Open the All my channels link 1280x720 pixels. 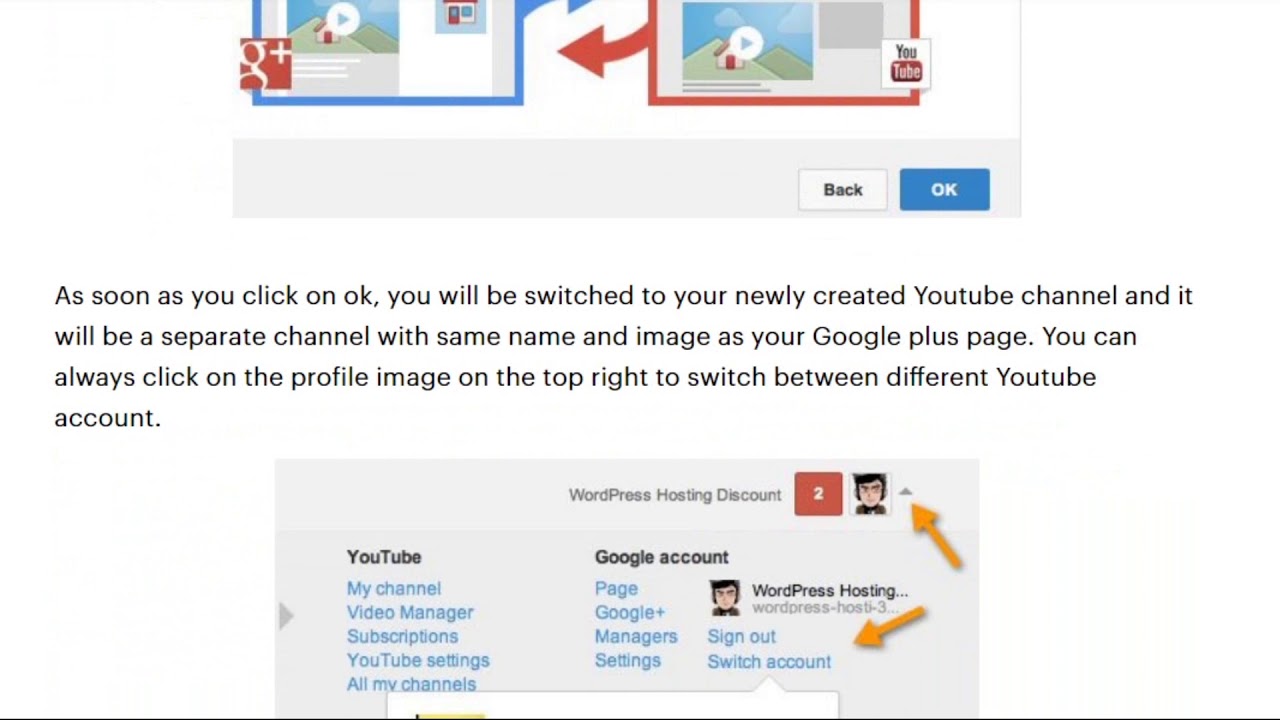pos(411,685)
